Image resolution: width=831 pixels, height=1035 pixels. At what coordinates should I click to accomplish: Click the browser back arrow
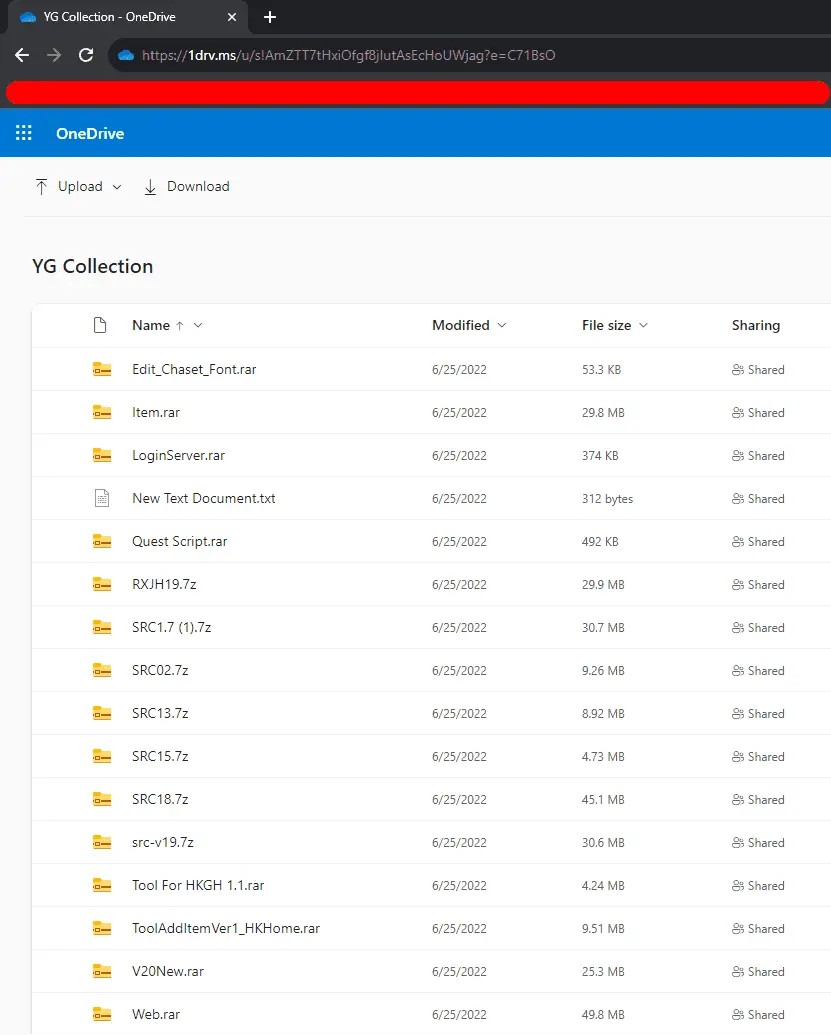[22, 55]
